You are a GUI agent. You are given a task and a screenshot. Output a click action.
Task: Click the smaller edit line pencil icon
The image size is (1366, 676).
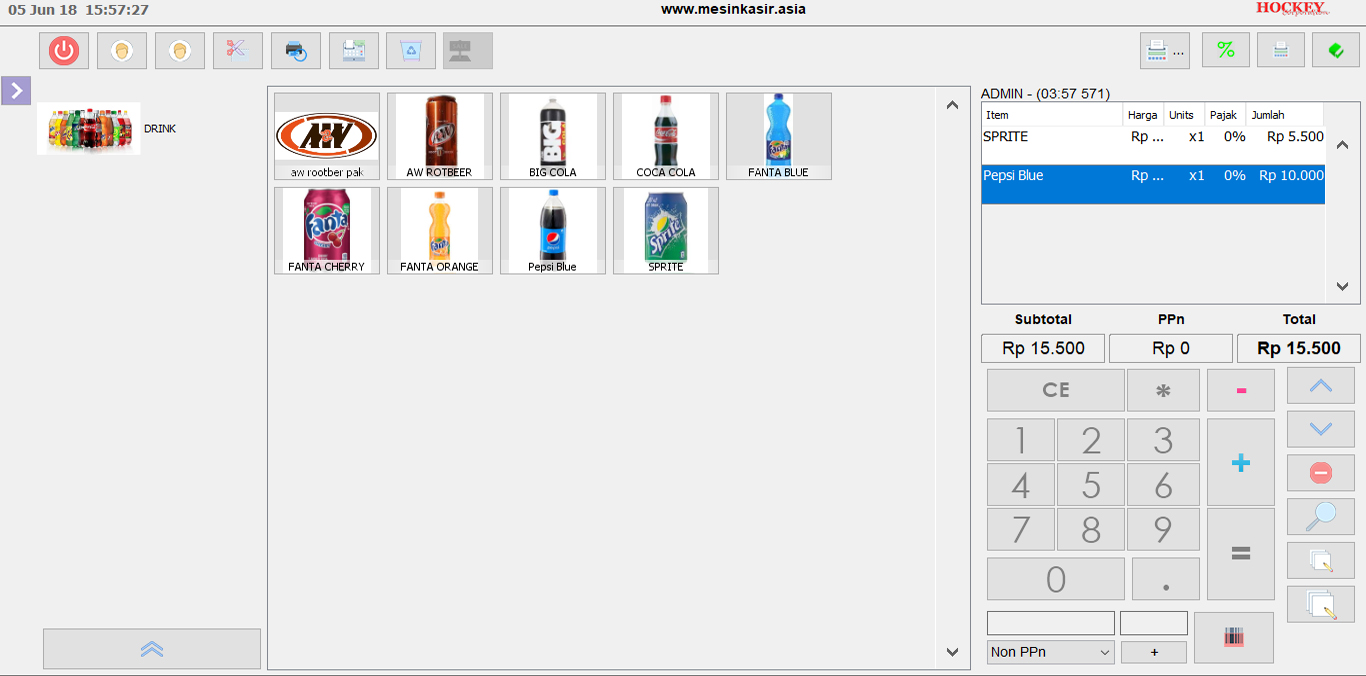point(1321,560)
